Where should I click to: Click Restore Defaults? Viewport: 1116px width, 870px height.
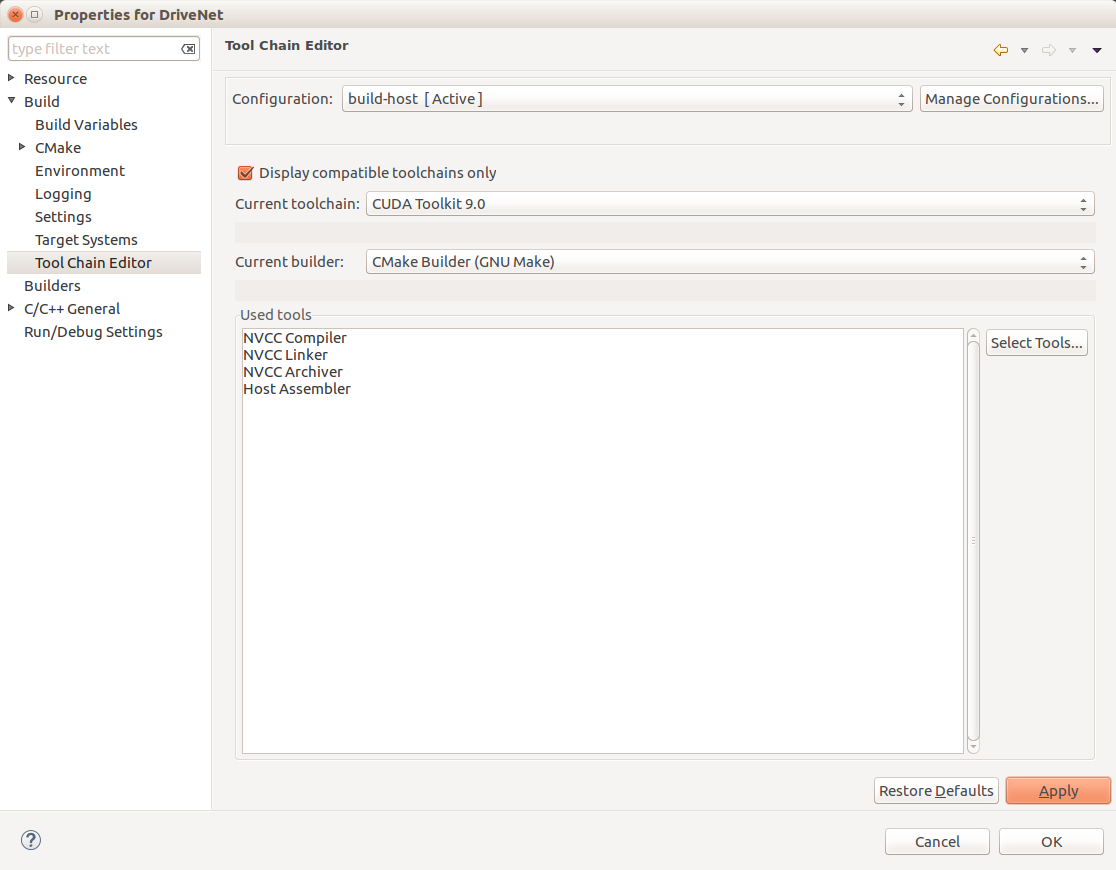(x=936, y=790)
